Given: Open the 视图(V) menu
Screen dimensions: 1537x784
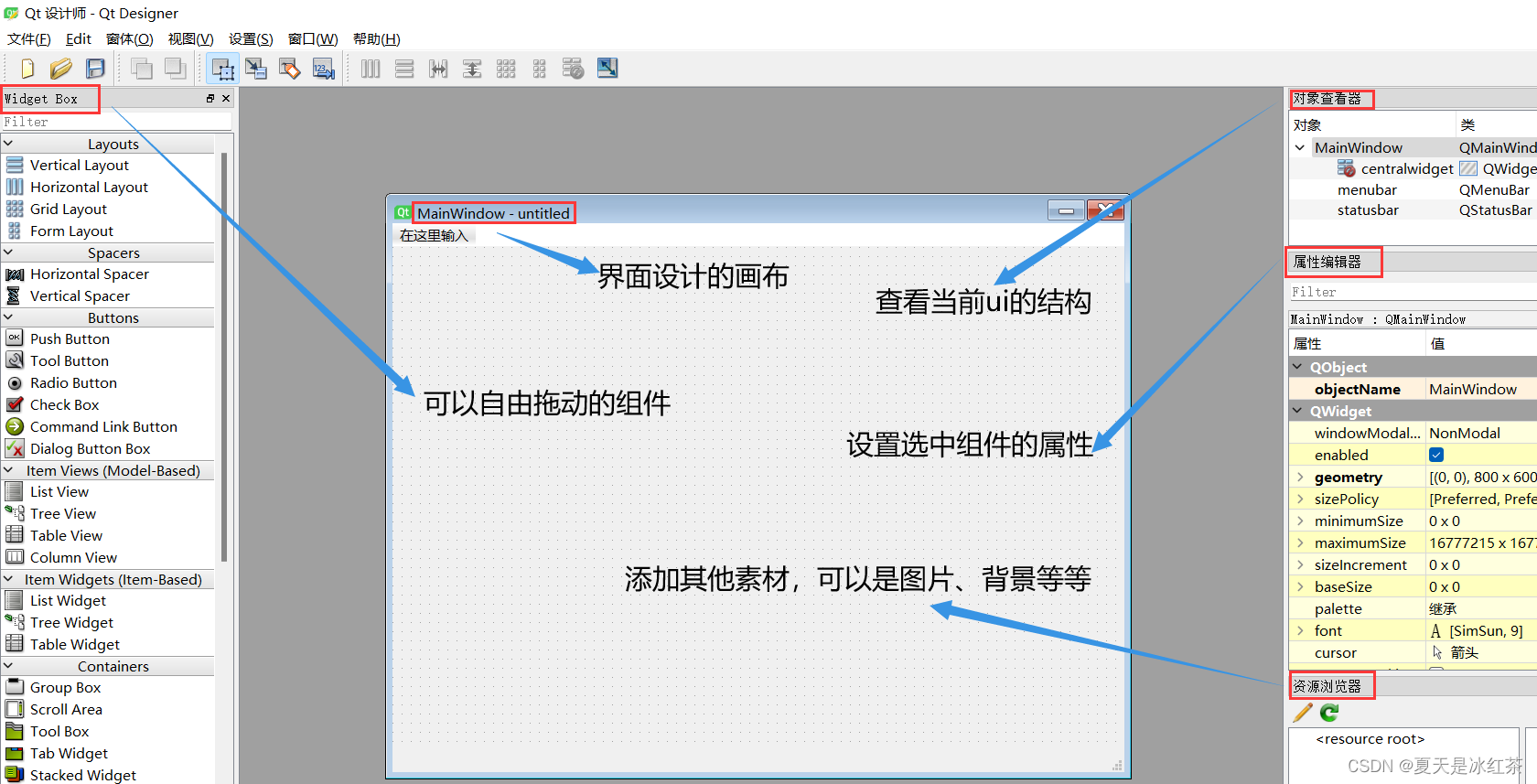Looking at the screenshot, I should [x=190, y=38].
